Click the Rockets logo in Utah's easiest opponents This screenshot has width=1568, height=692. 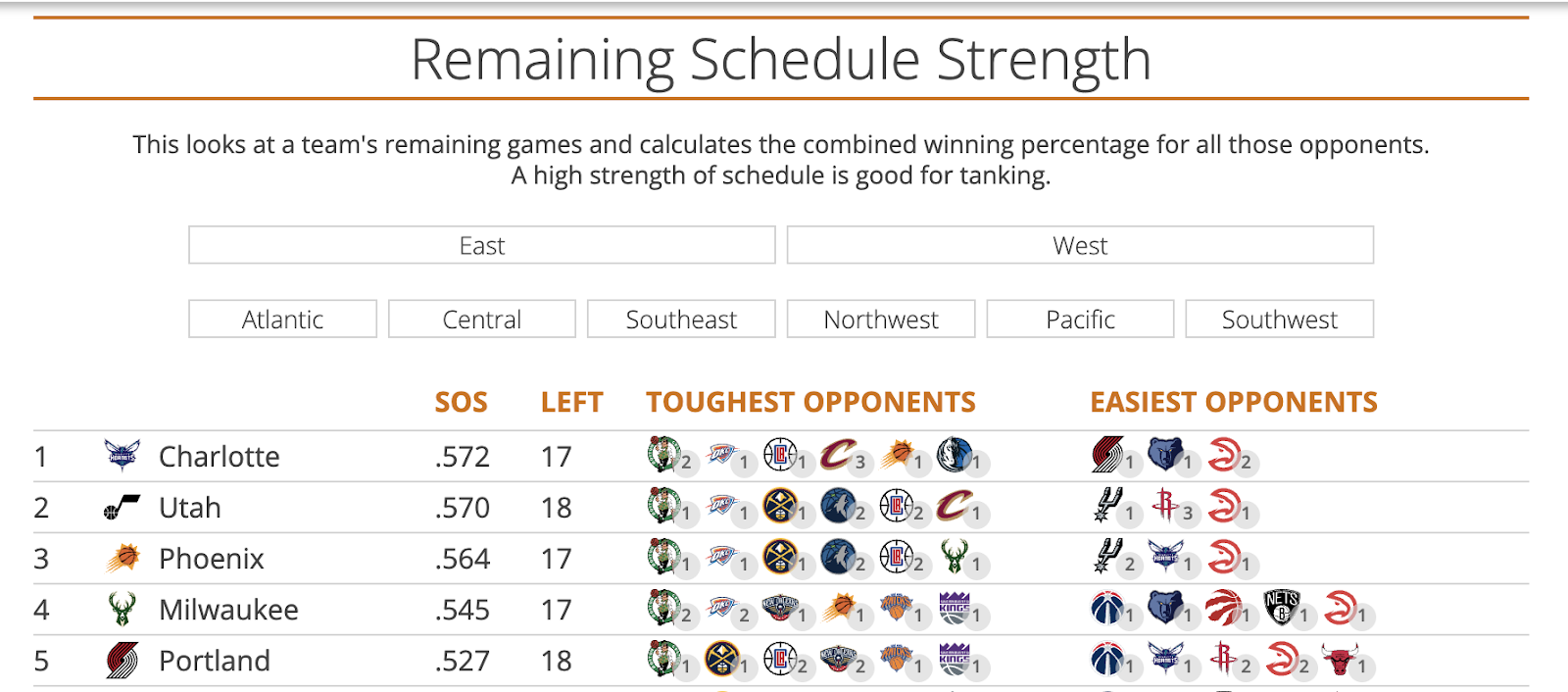click(x=1165, y=505)
